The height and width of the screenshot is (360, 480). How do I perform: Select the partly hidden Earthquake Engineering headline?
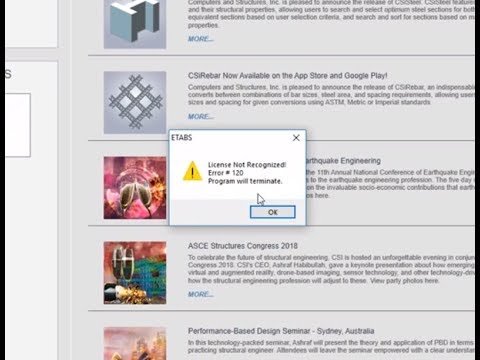pyautogui.click(x=343, y=161)
